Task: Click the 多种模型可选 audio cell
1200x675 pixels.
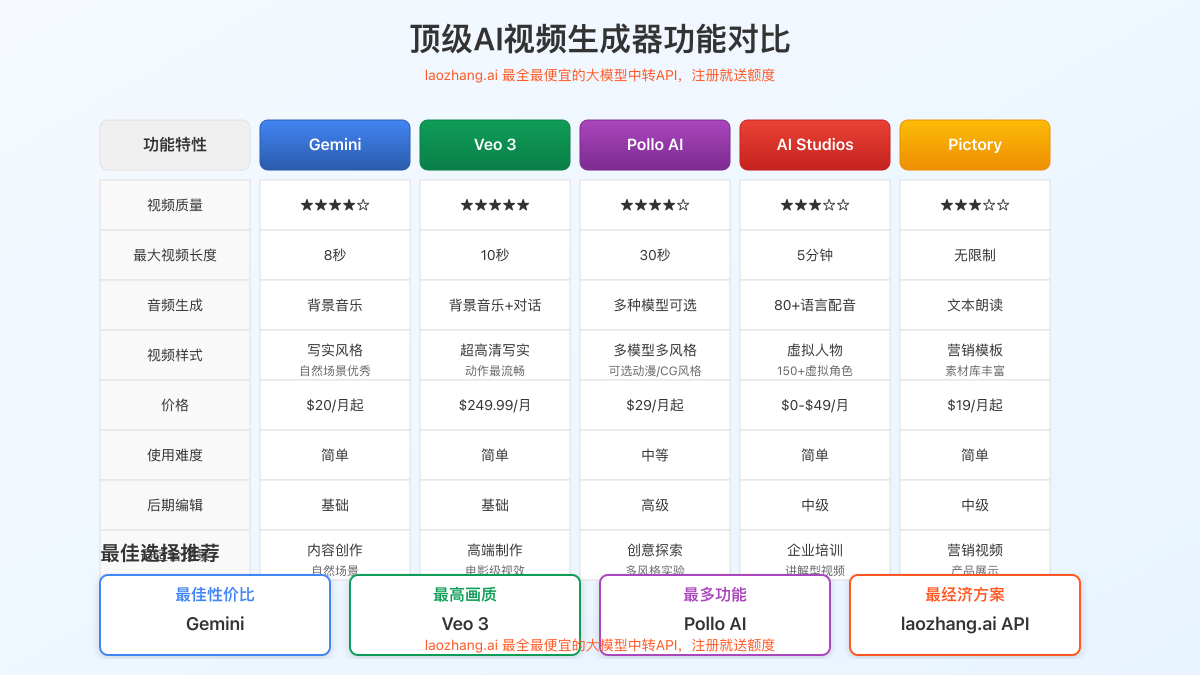Action: [655, 305]
